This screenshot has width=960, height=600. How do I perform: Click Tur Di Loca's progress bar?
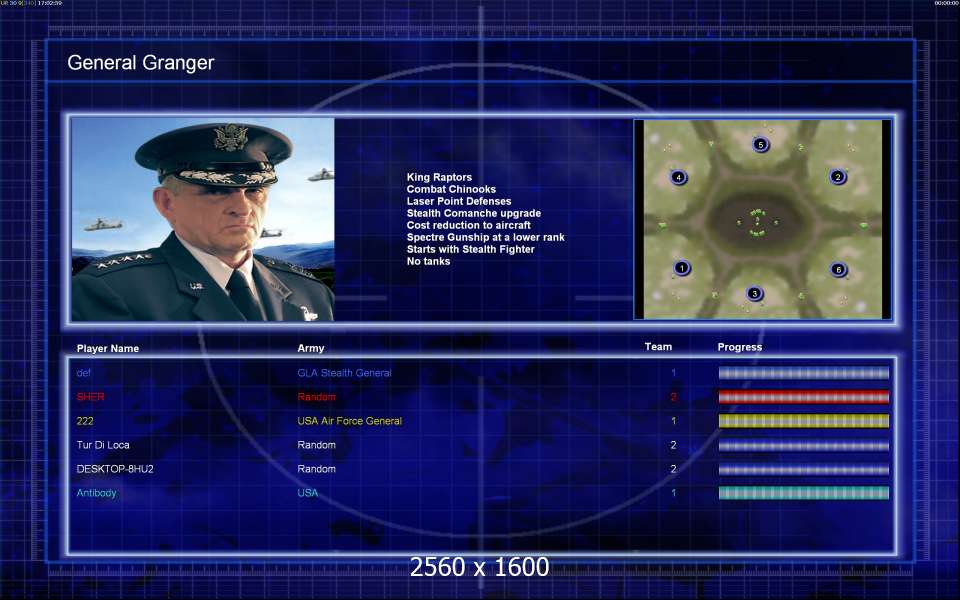[803, 445]
